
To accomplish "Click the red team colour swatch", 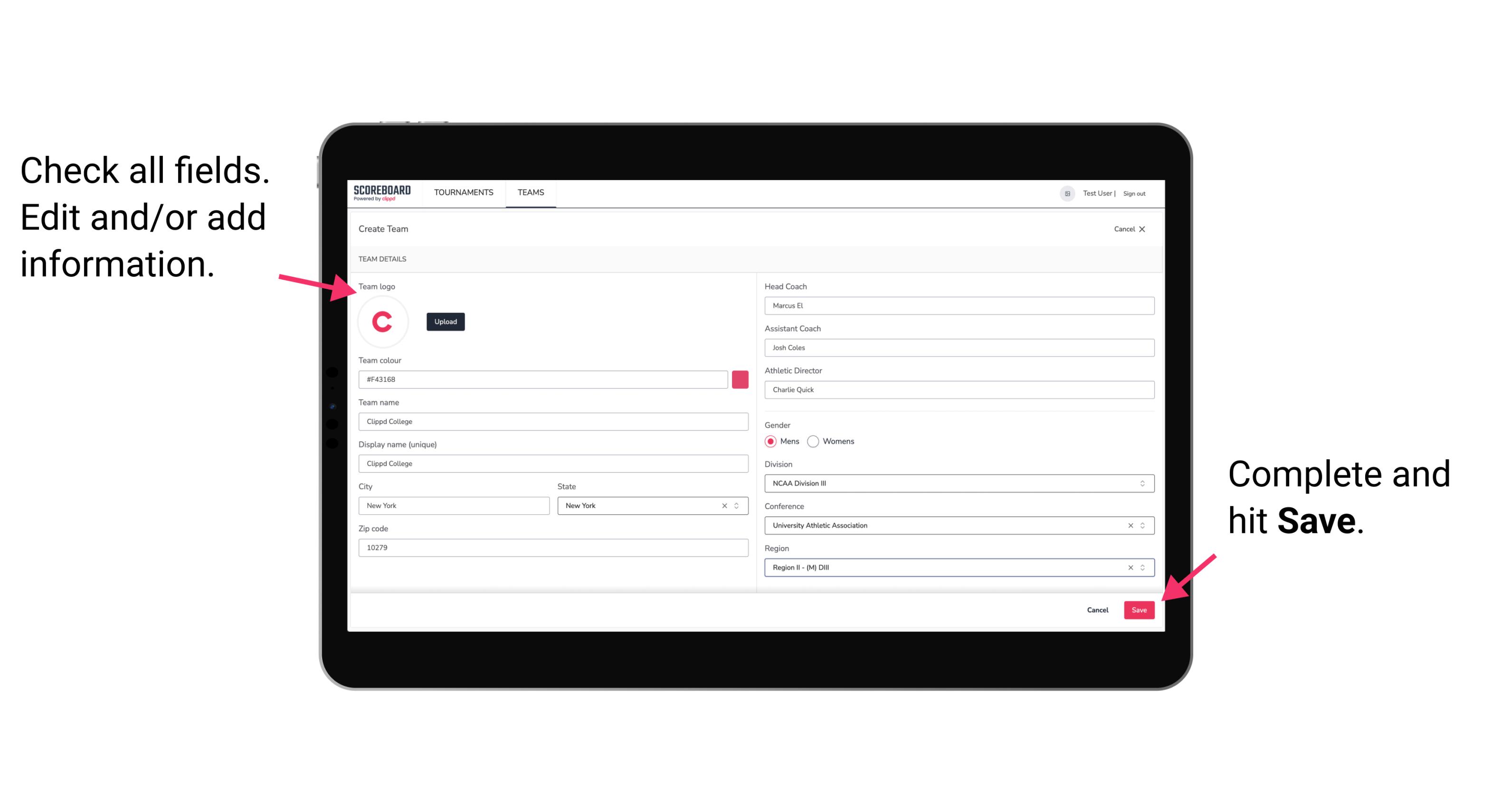I will click(740, 379).
